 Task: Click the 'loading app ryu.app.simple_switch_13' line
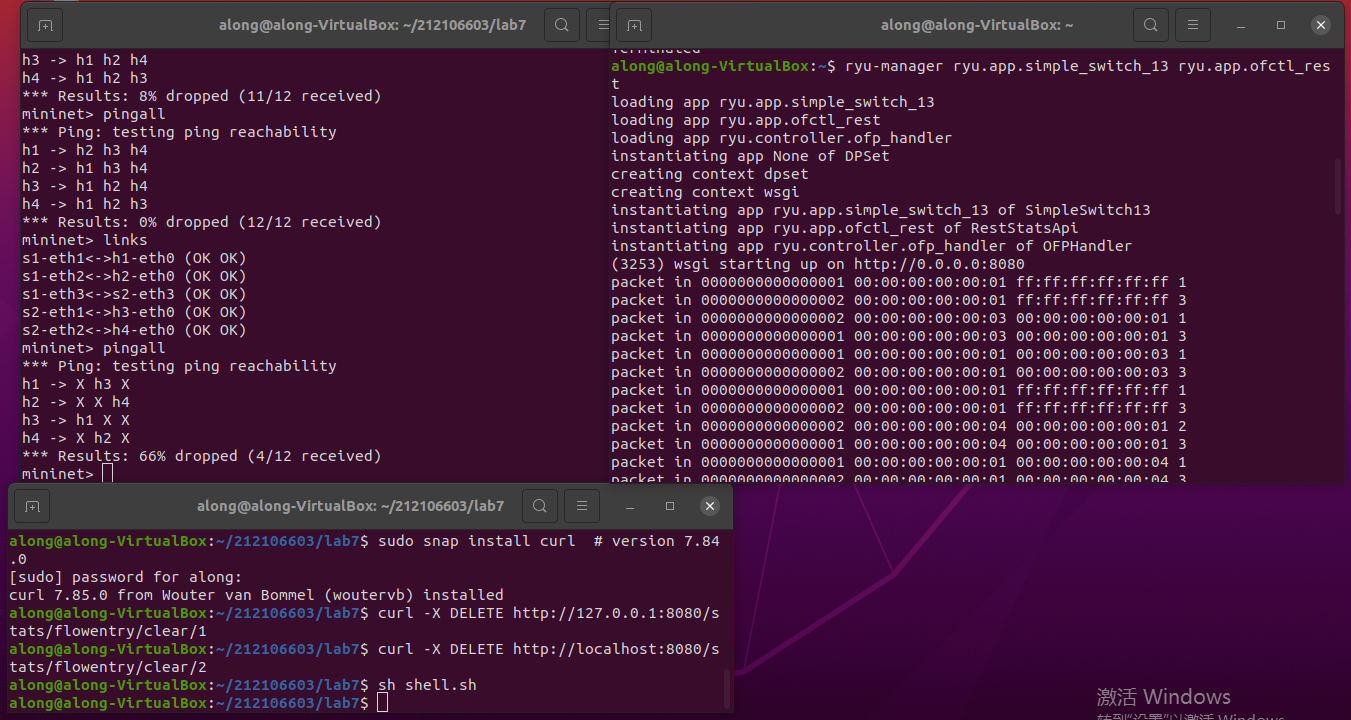(773, 102)
